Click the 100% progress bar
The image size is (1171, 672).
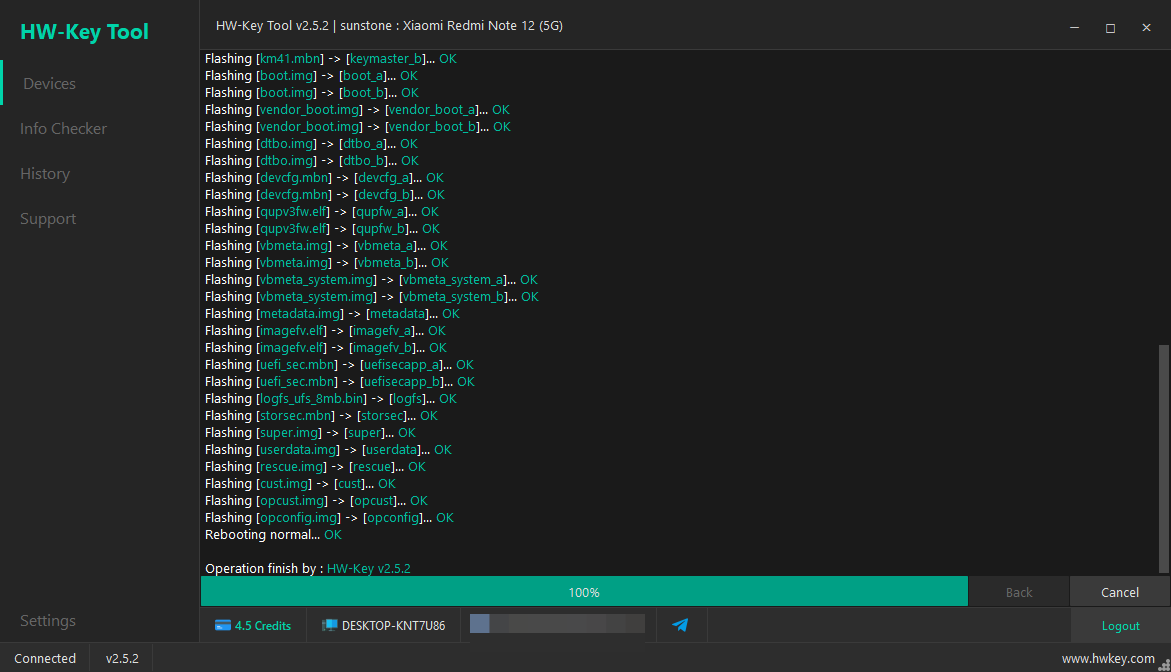pos(584,591)
